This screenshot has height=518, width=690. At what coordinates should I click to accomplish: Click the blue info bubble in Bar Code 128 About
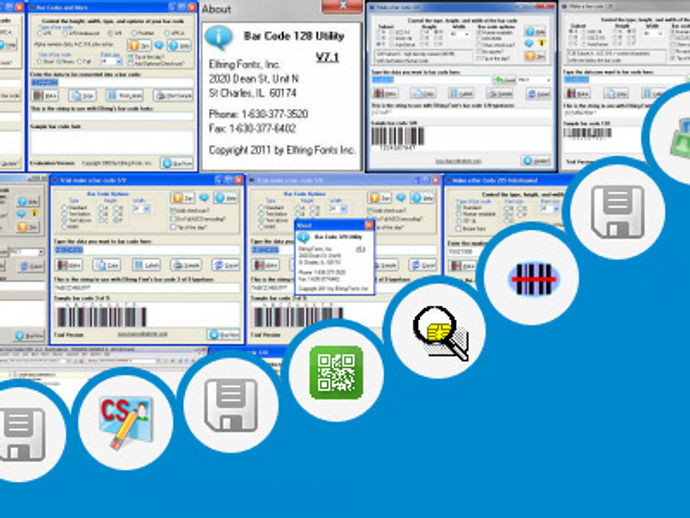[x=219, y=38]
